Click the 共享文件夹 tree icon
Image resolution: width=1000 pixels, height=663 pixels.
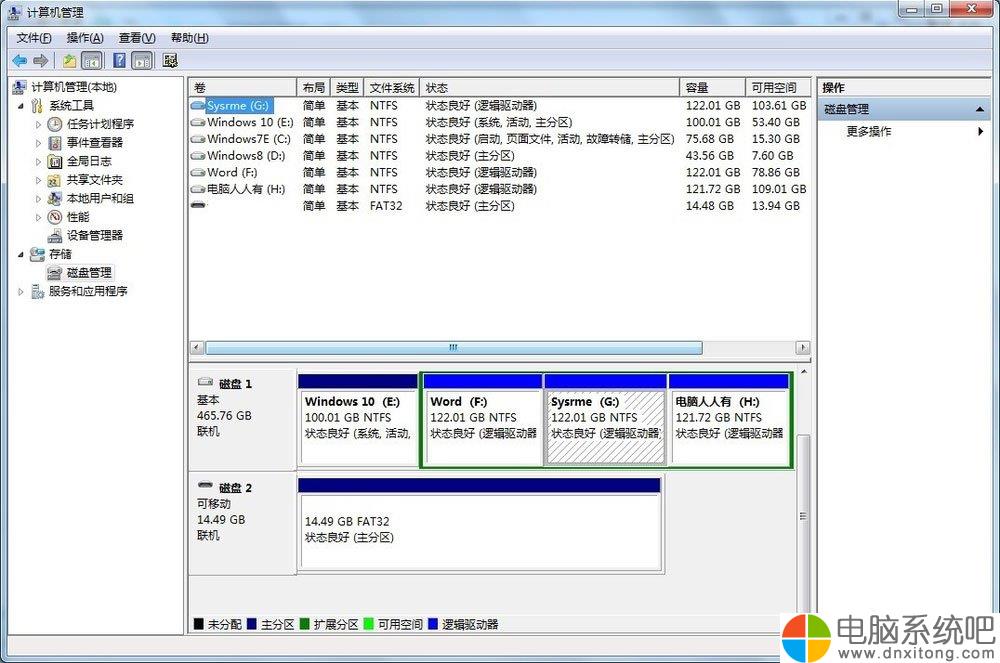tap(55, 180)
